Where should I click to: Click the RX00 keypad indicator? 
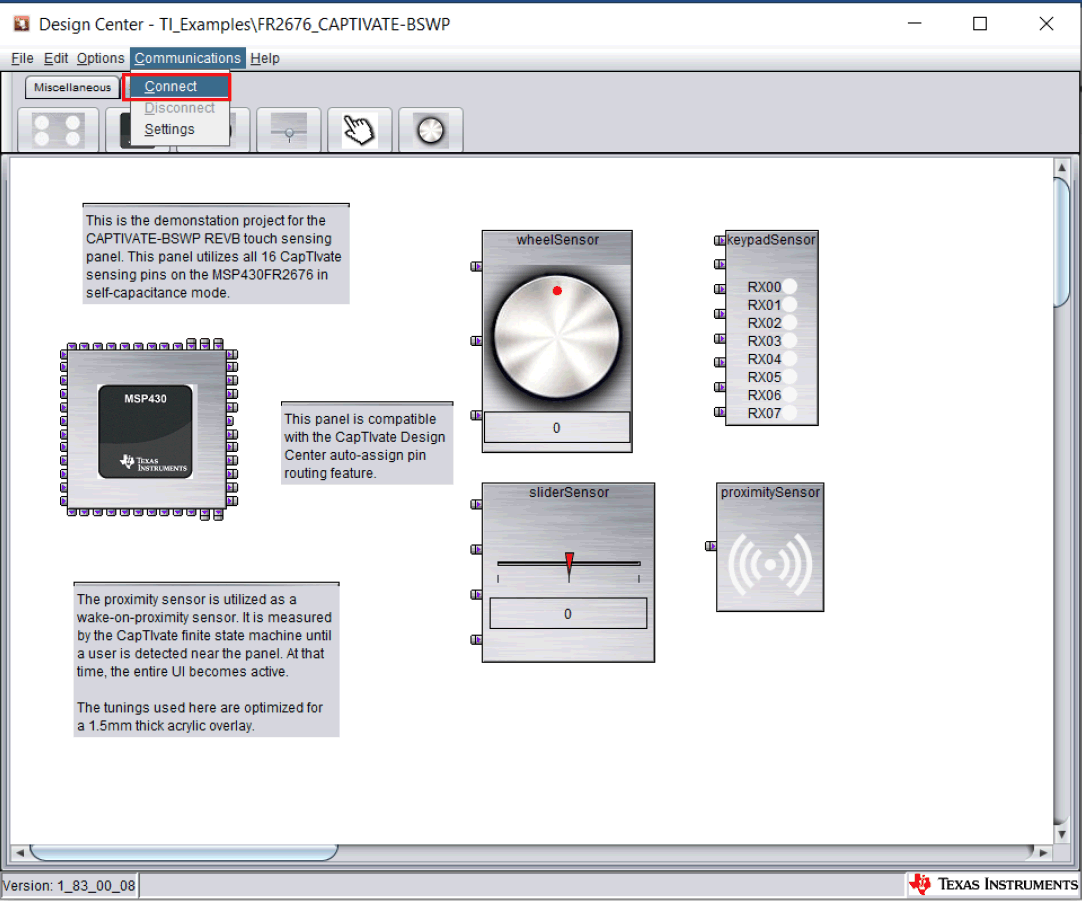(789, 287)
